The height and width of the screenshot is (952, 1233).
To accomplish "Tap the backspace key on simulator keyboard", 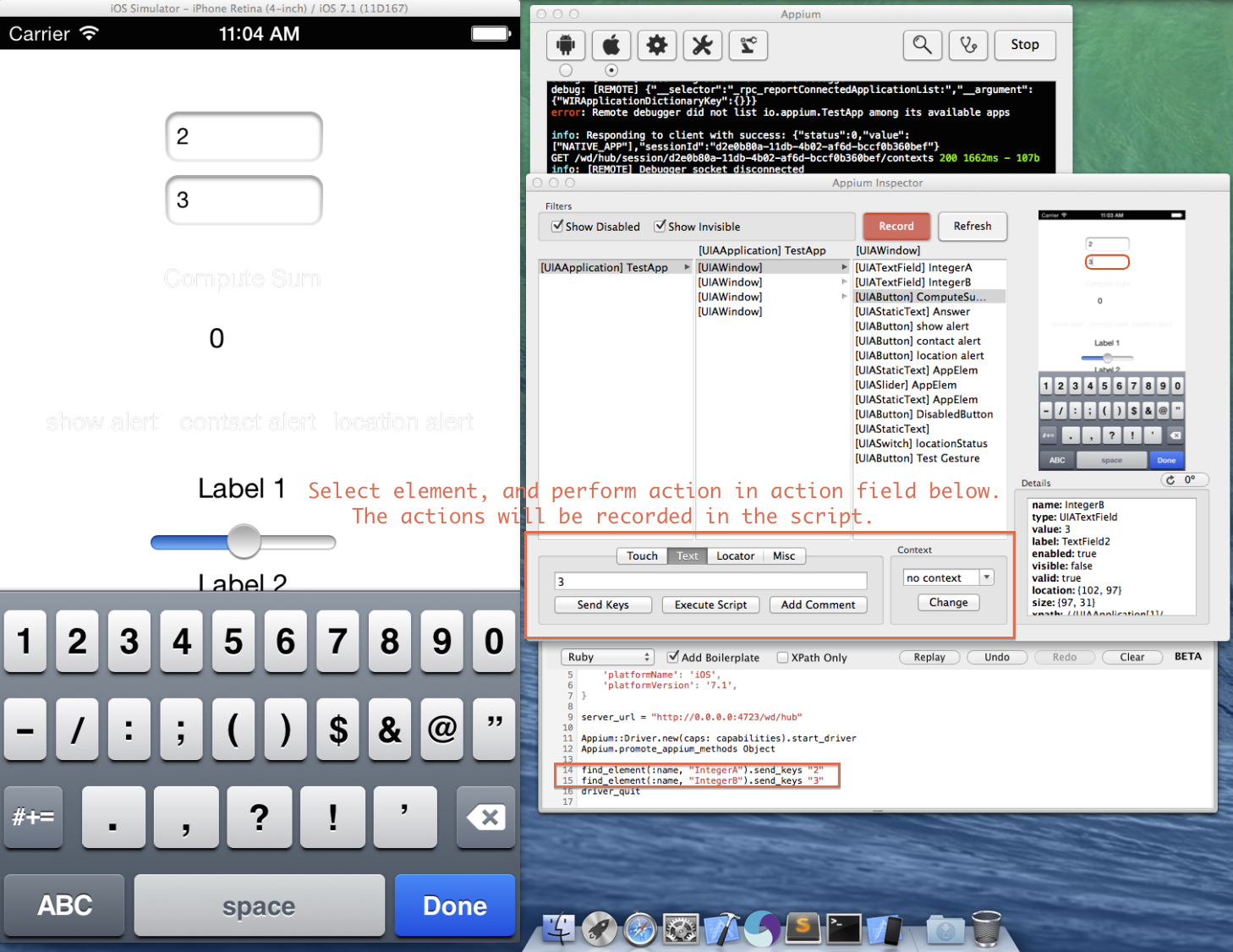I will 485,817.
